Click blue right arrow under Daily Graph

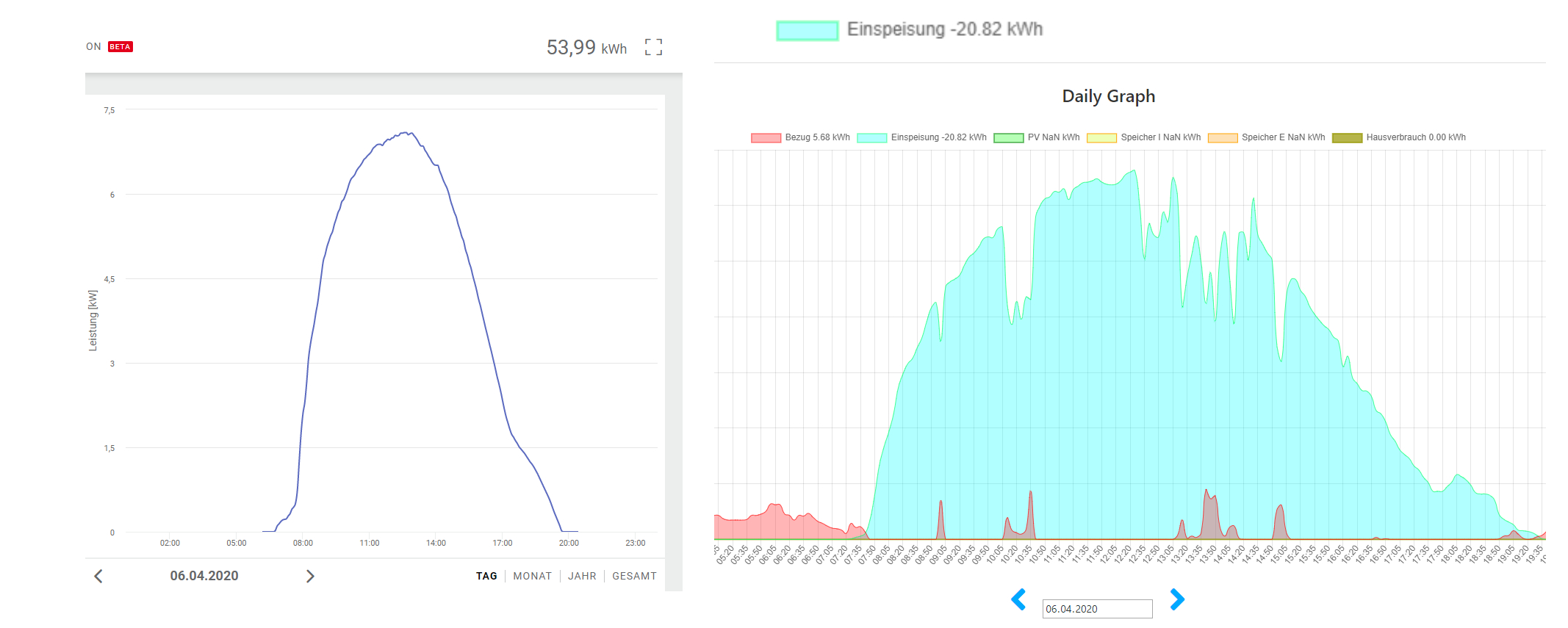1177,599
